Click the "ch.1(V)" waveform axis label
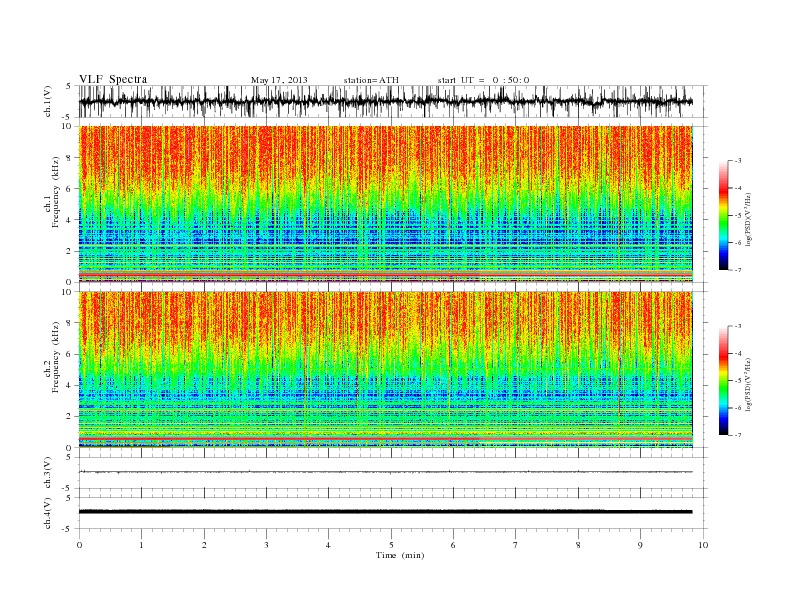 (48, 101)
